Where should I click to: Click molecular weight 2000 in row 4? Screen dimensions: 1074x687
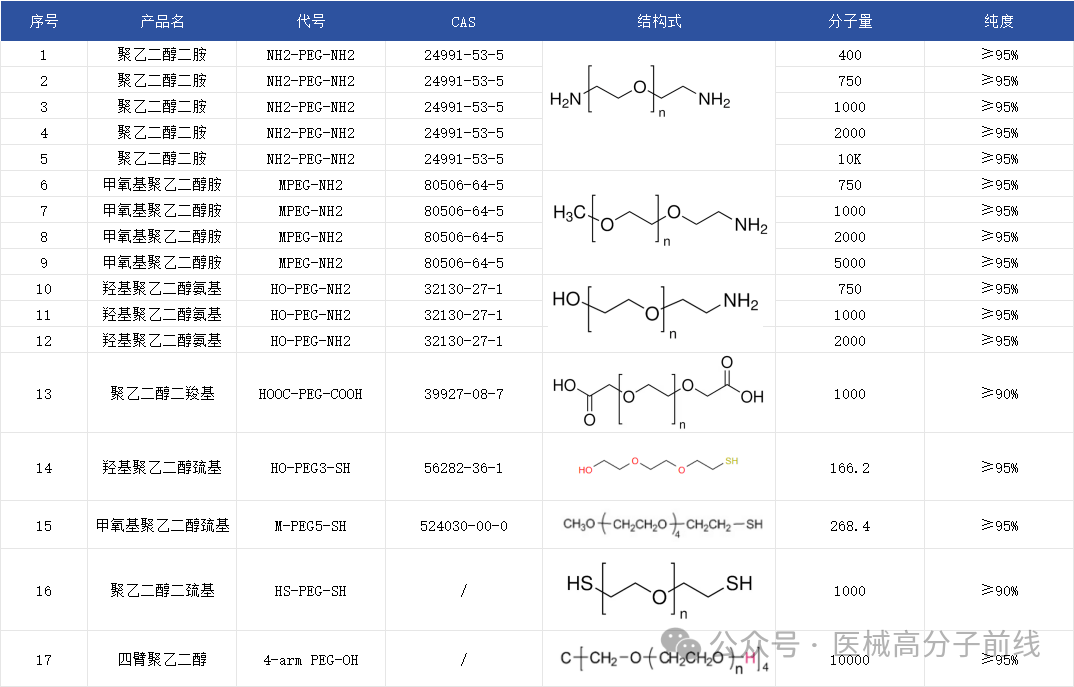coord(850,133)
